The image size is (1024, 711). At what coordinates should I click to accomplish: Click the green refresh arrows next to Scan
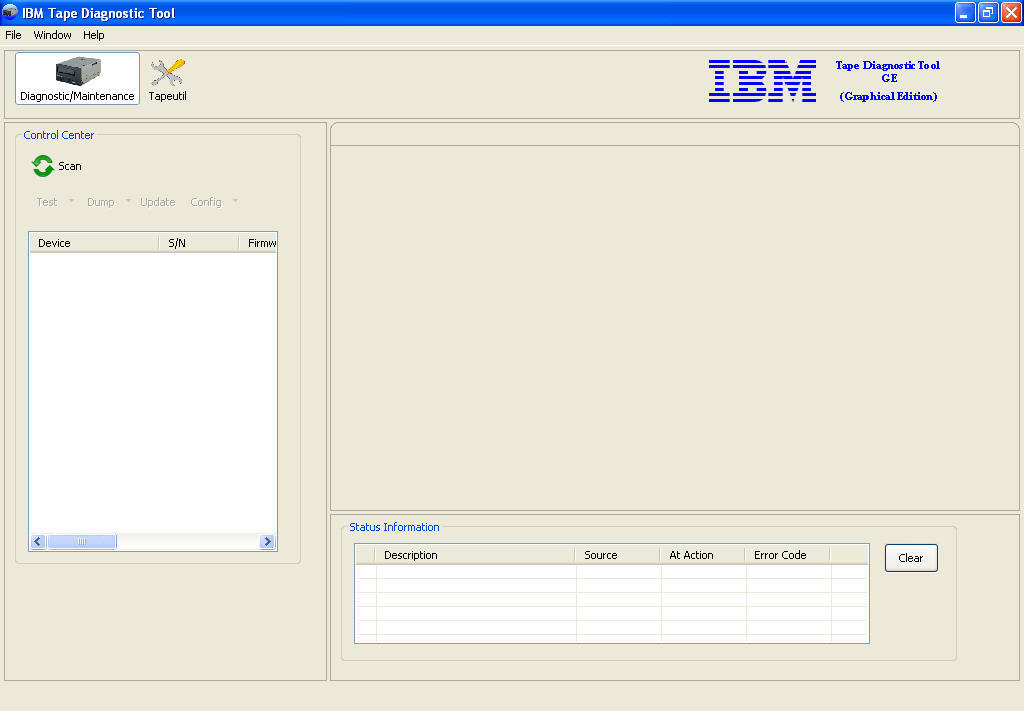coord(42,166)
